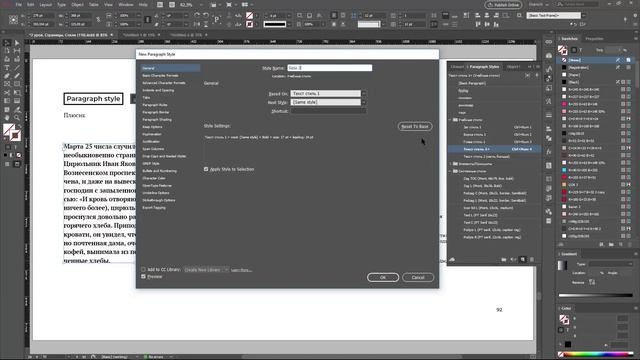This screenshot has width=640, height=360.
Task: Click the Publish Online button
Action: [x=504, y=4]
